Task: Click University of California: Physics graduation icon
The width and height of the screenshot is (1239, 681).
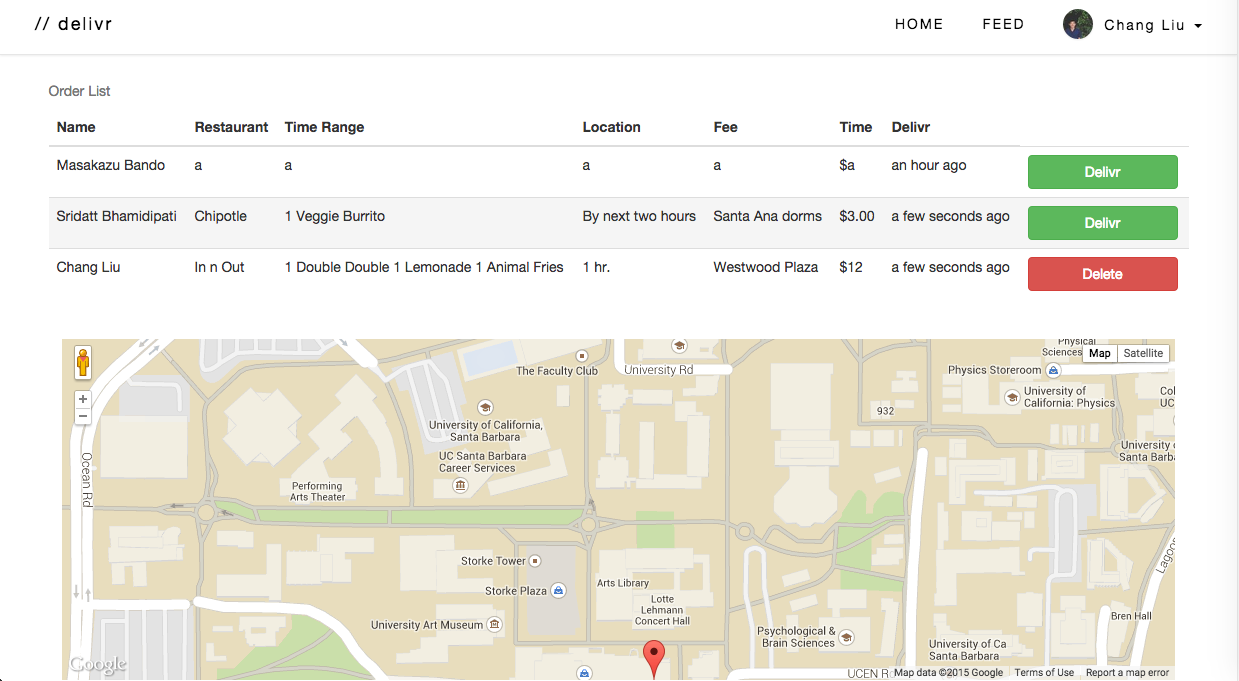Action: [x=1012, y=398]
